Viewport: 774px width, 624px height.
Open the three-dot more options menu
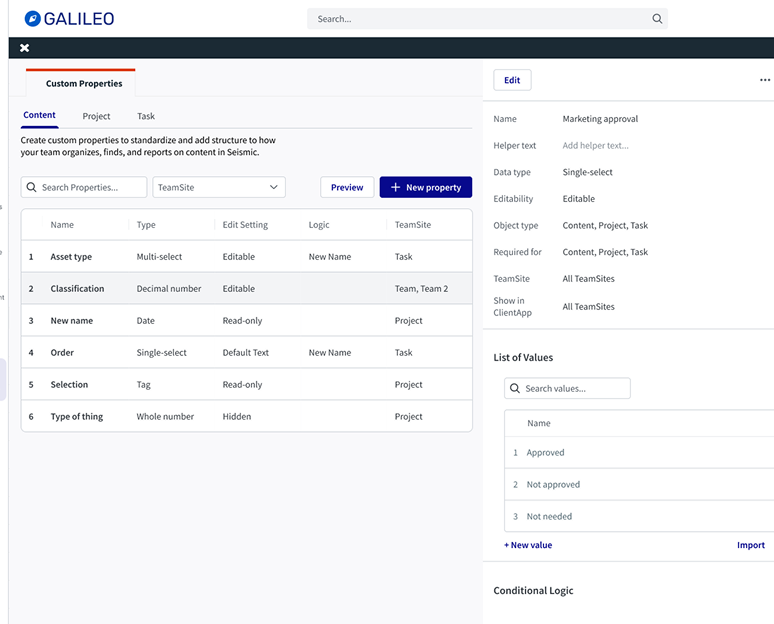(765, 80)
